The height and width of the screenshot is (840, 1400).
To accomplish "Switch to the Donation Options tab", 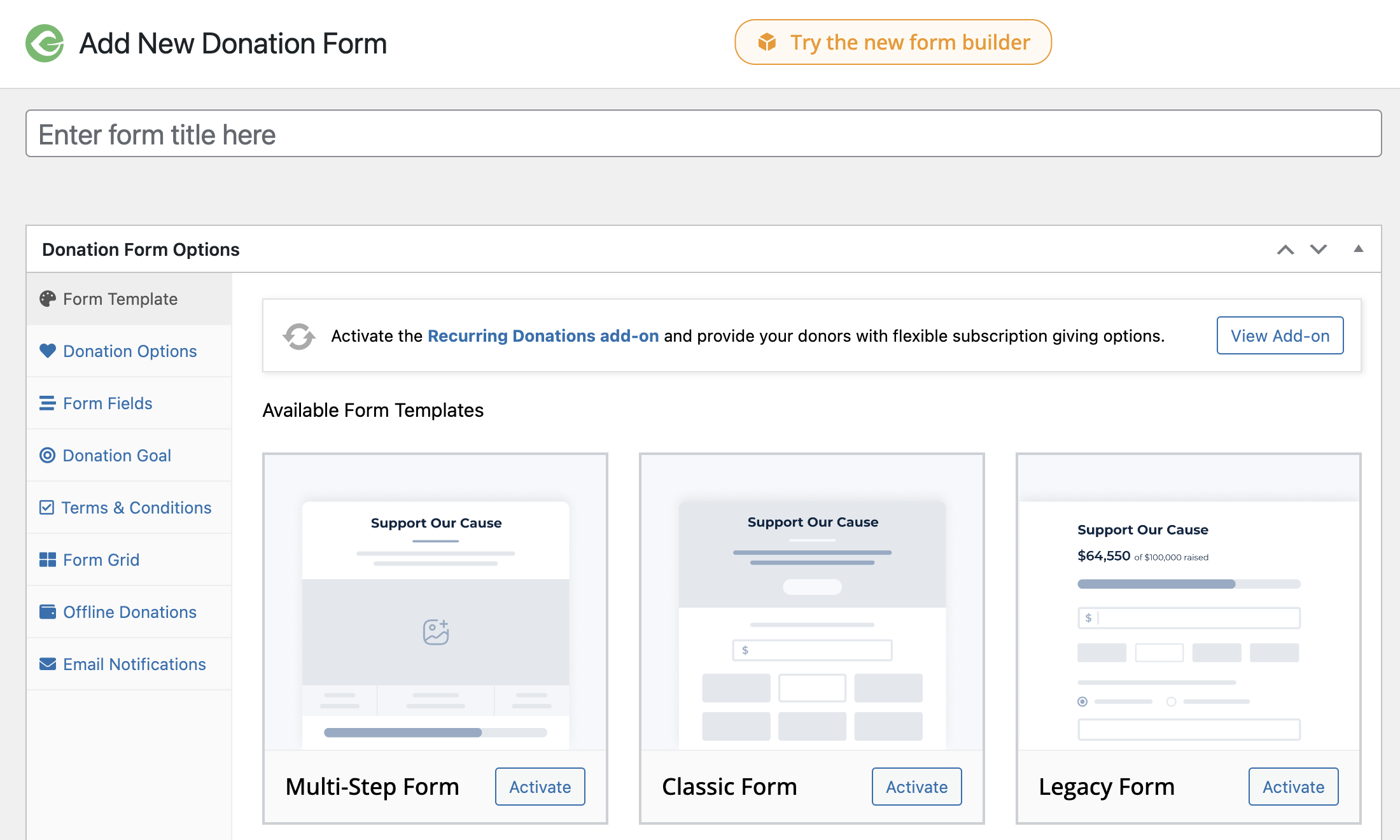I will [129, 351].
